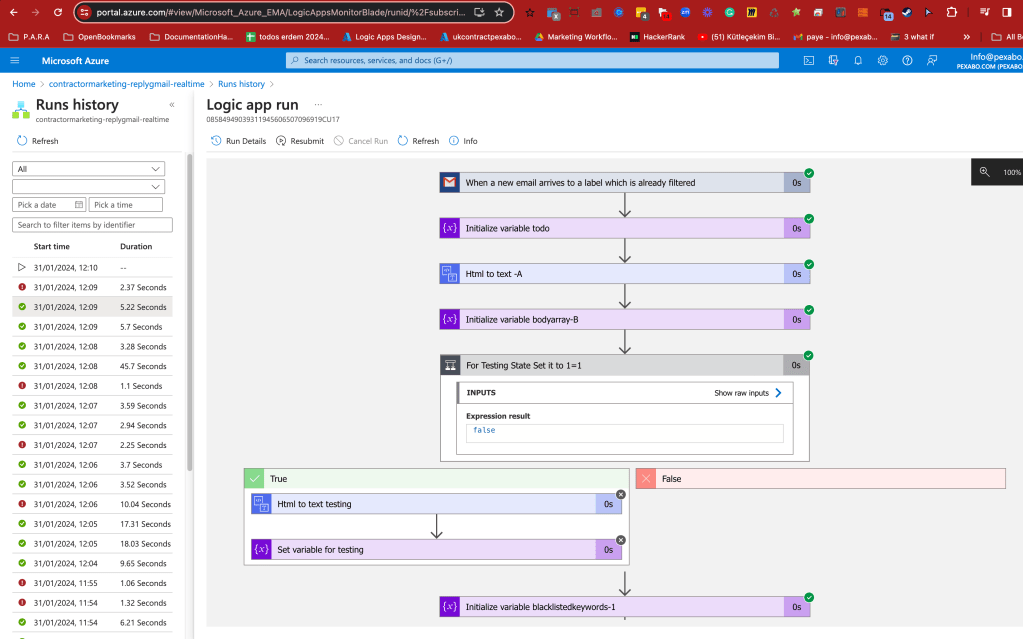Open Cloud Shell from the top bar
The height and width of the screenshot is (639, 1023).
[808, 60]
